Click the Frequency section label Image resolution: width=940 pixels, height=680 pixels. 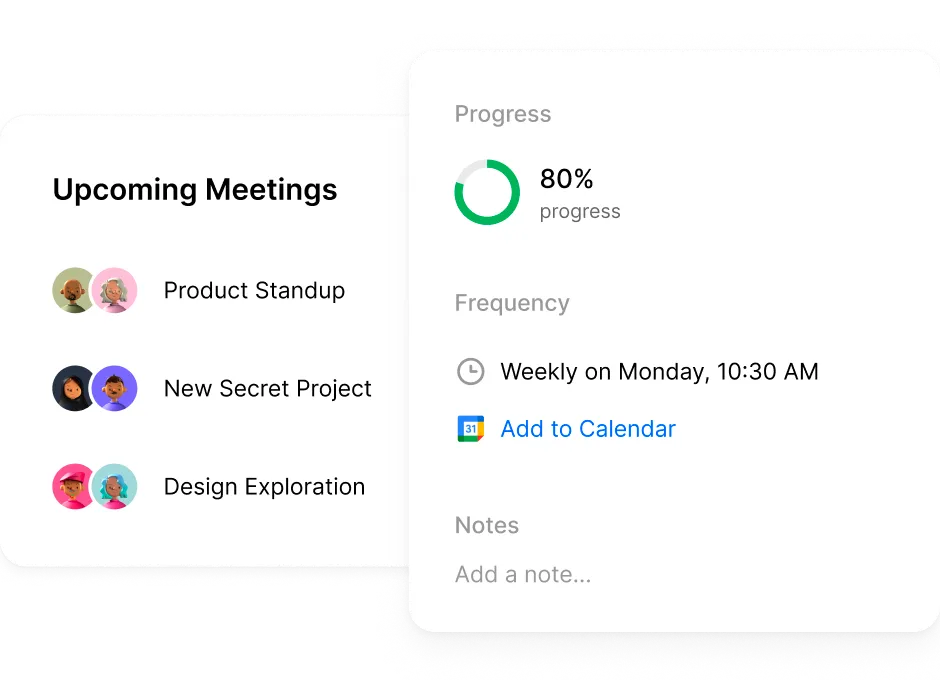click(x=512, y=303)
